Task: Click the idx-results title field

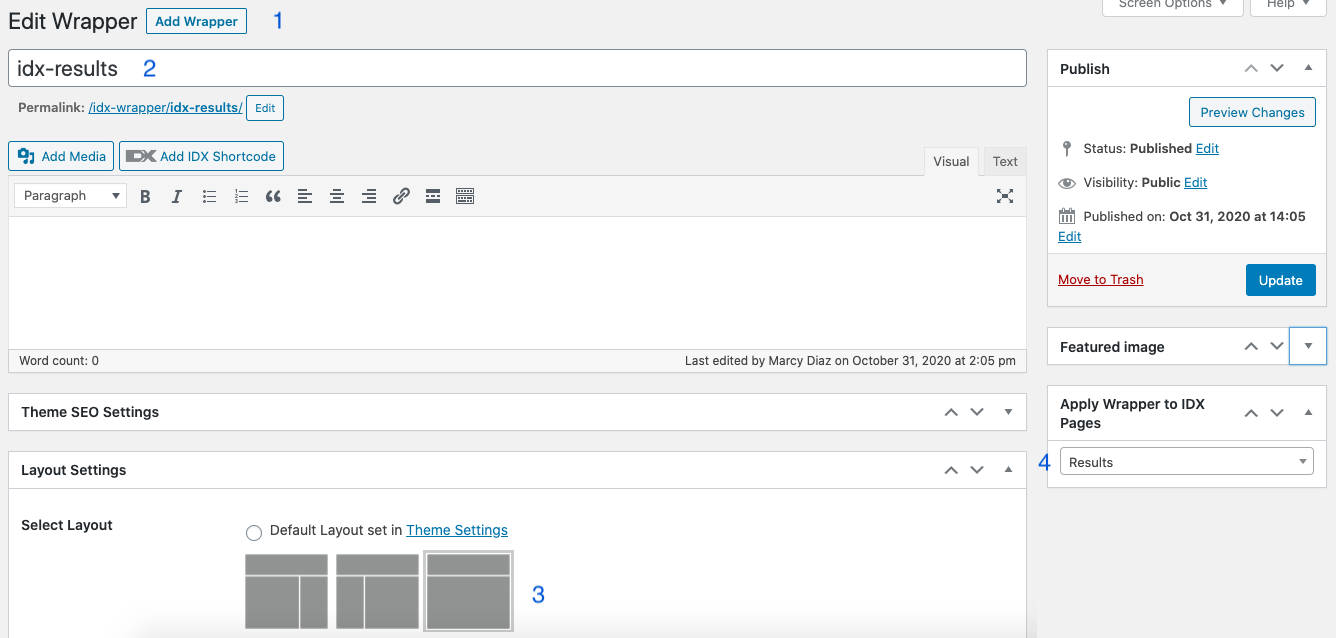Action: click(517, 68)
